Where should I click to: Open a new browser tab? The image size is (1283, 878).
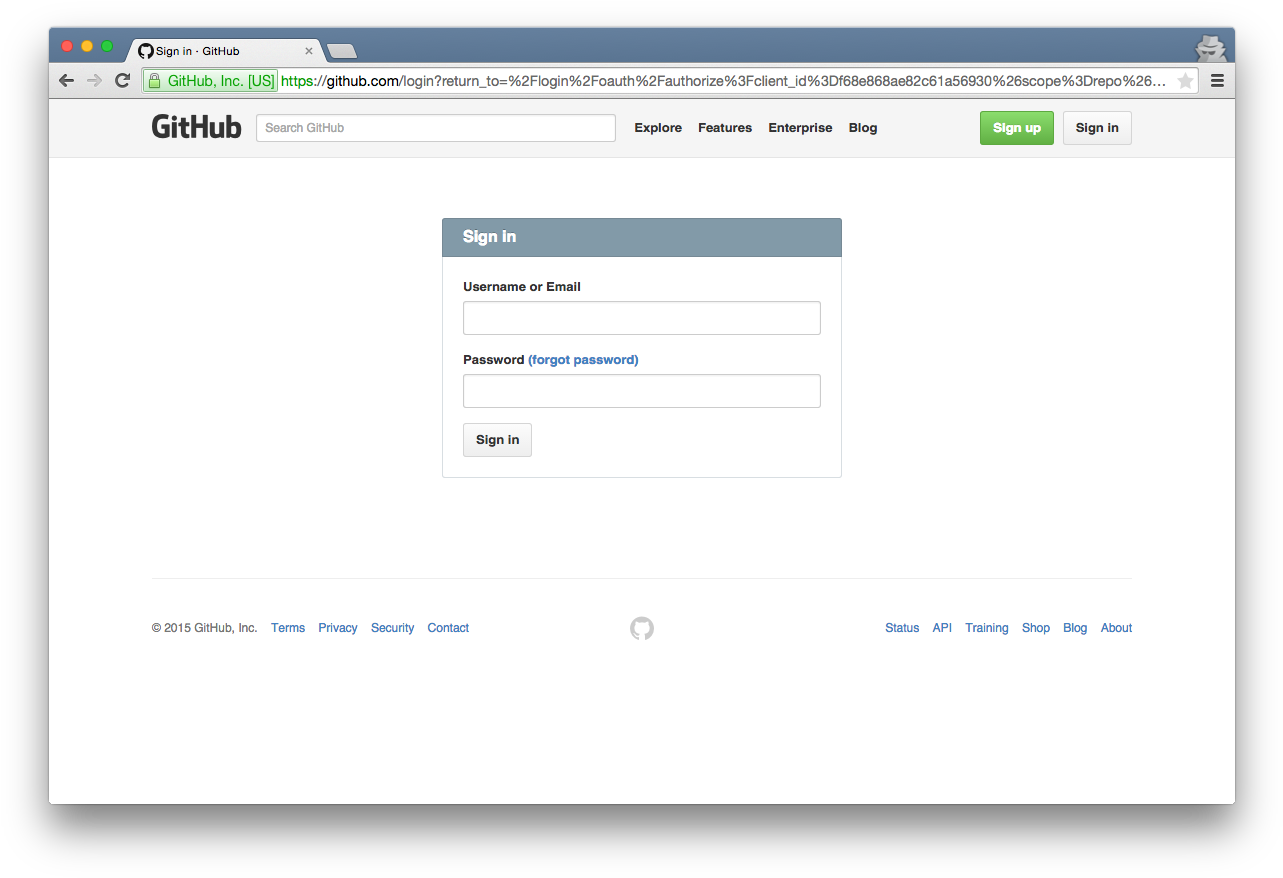[x=342, y=51]
